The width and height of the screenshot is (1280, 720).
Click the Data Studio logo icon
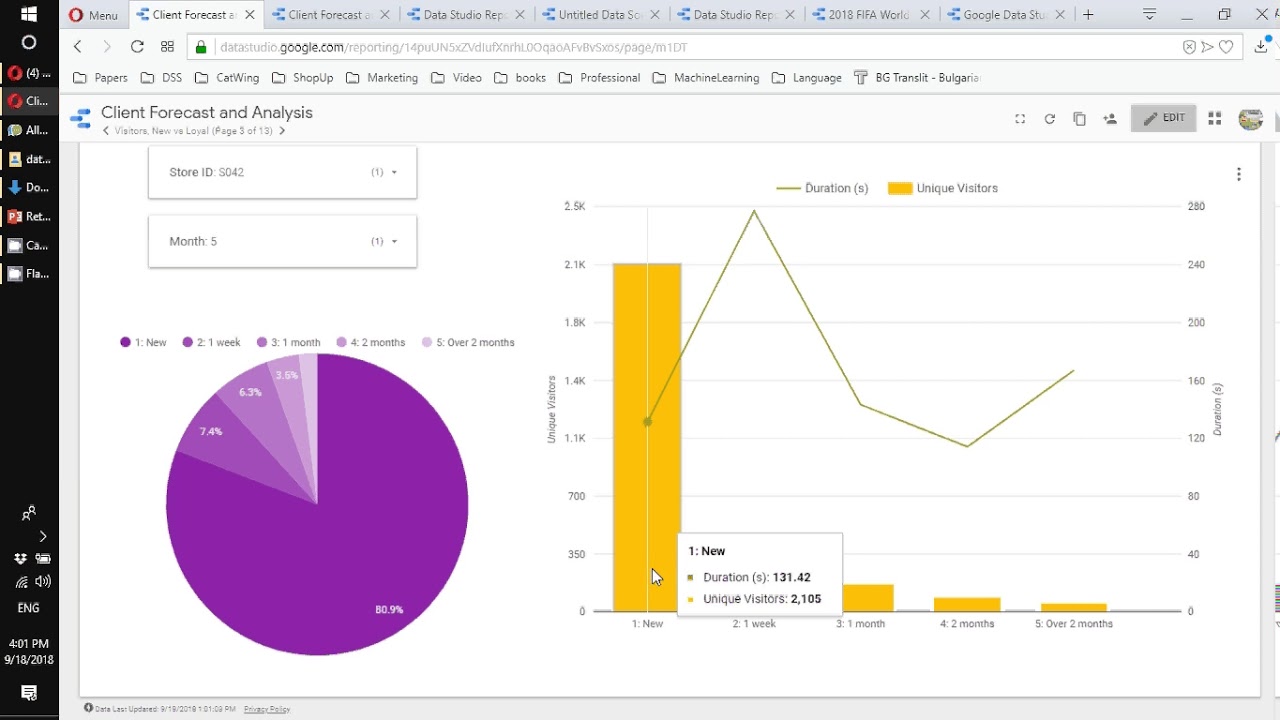point(80,120)
